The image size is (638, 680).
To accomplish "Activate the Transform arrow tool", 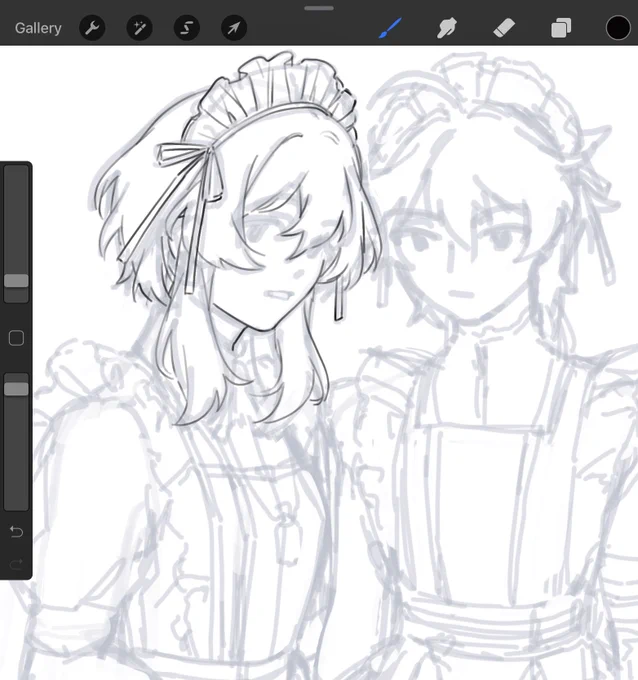I will click(x=234, y=28).
